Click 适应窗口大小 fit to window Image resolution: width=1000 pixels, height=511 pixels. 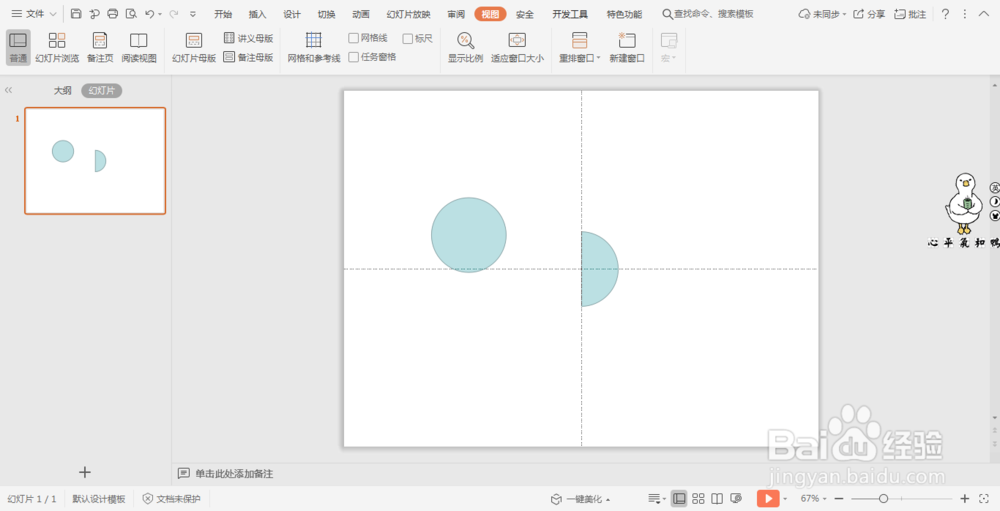[x=517, y=48]
